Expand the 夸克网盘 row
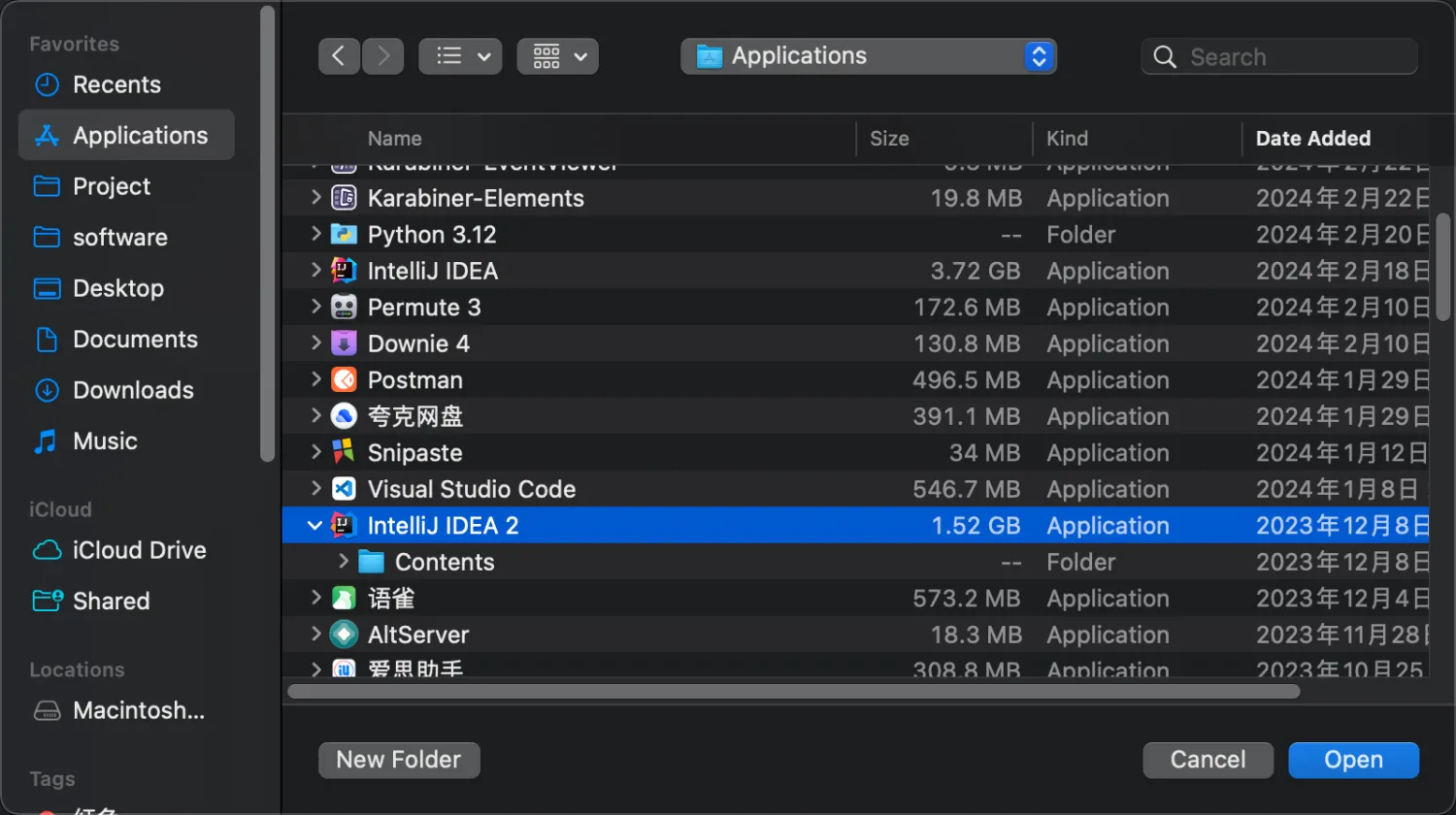 click(315, 416)
